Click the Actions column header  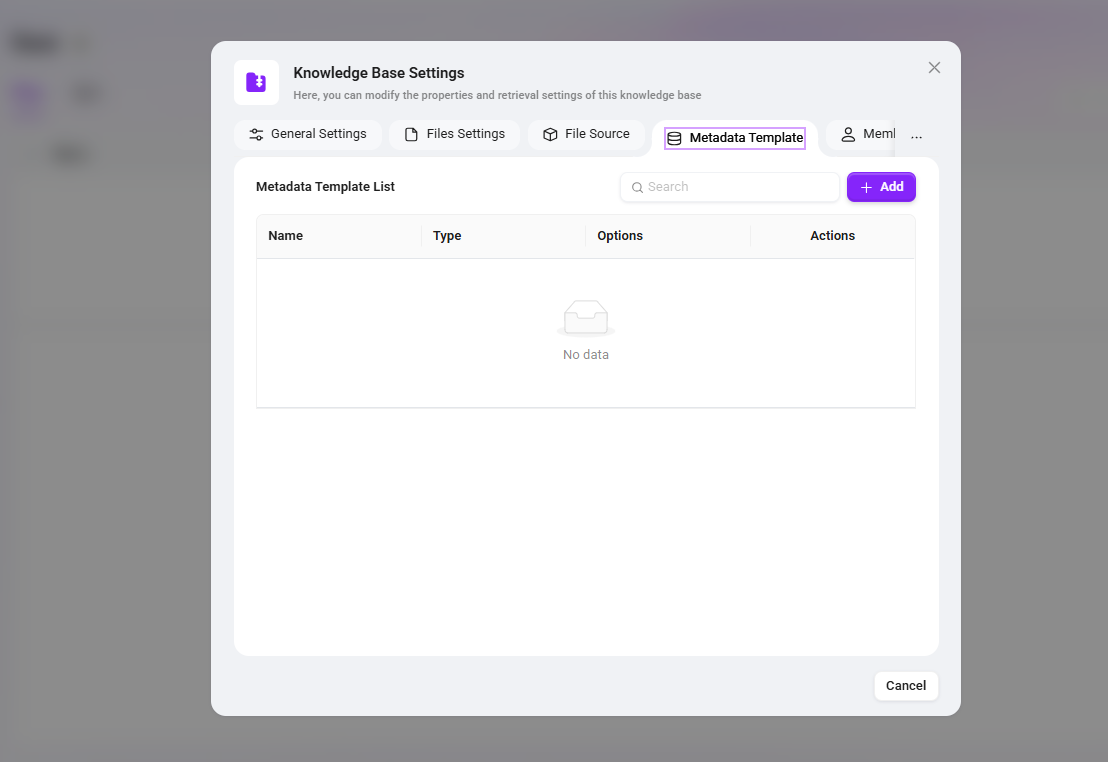pyautogui.click(x=832, y=236)
